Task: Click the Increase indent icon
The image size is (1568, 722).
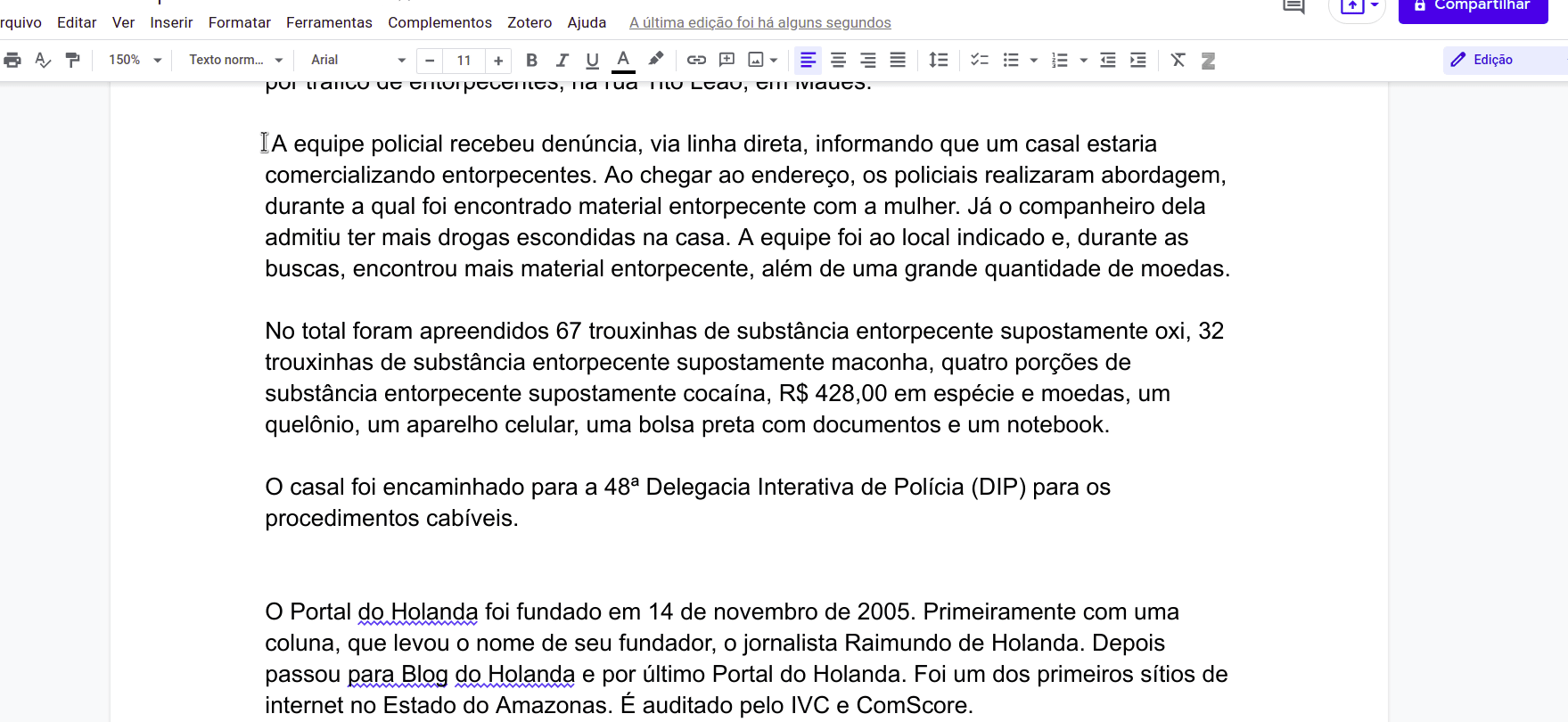Action: (1138, 60)
